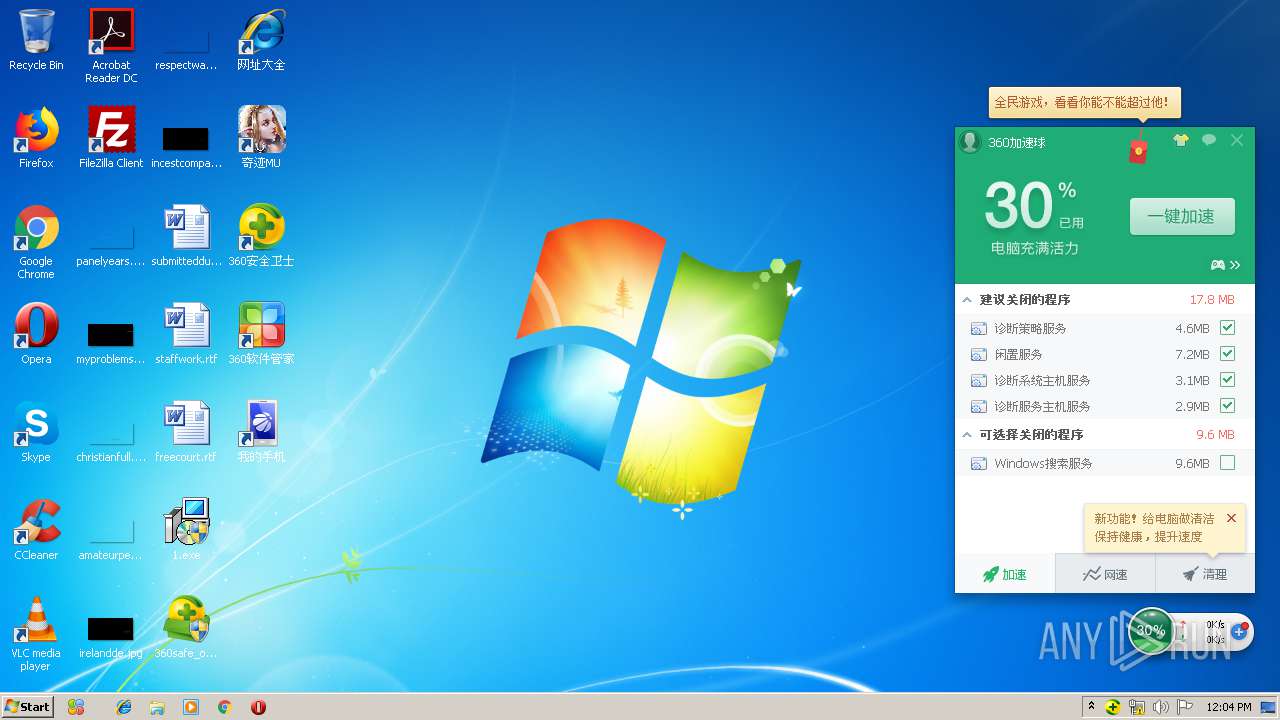Launch Firefox from the desktop
The width and height of the screenshot is (1280, 720).
point(36,138)
